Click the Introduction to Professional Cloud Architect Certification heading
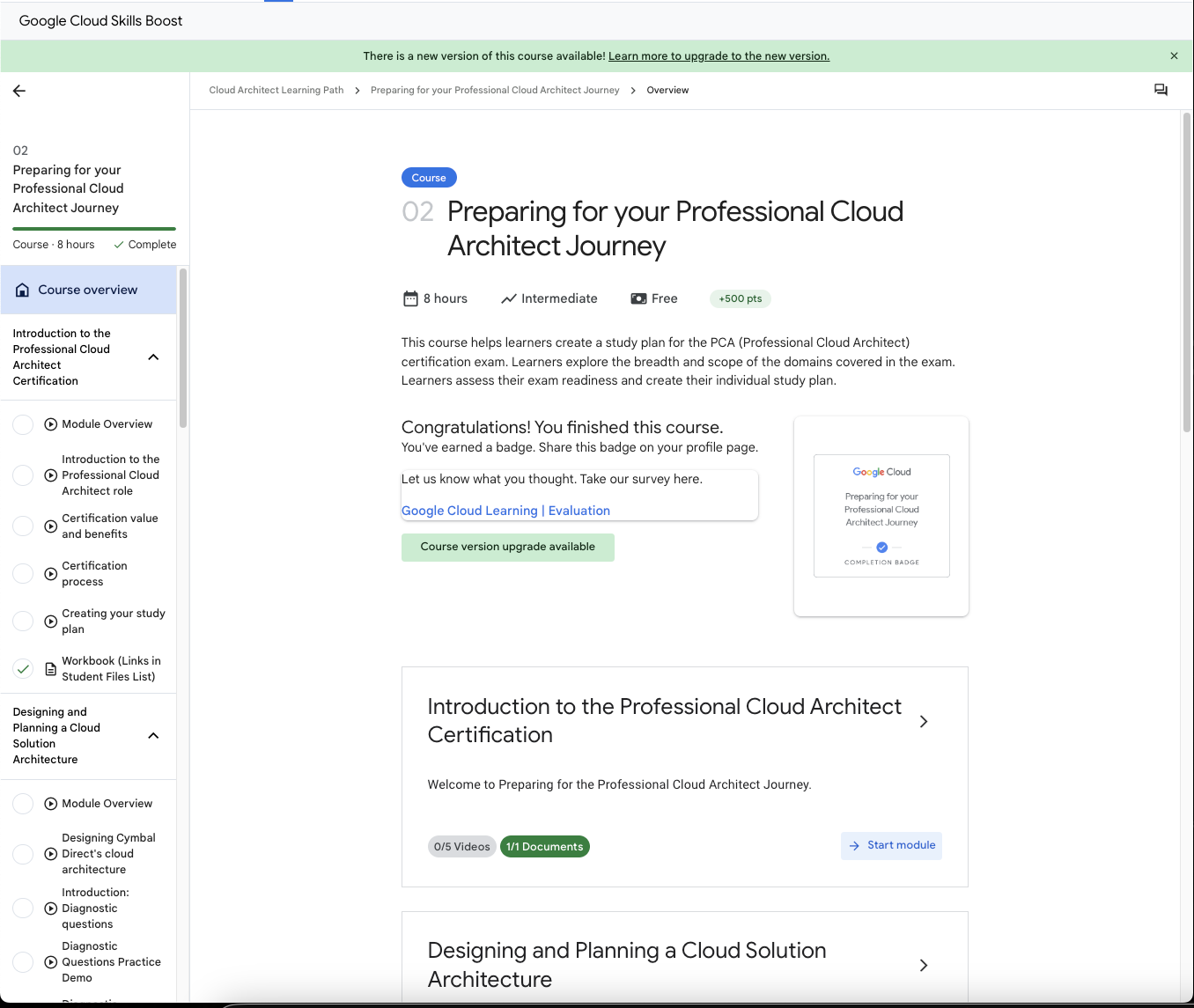 click(664, 721)
